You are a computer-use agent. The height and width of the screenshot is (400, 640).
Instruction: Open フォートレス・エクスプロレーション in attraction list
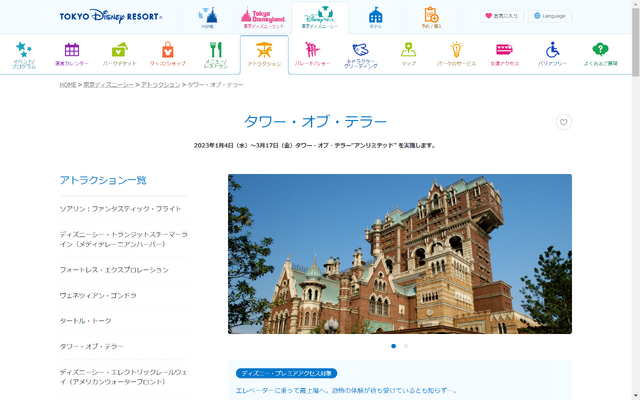coord(114,270)
